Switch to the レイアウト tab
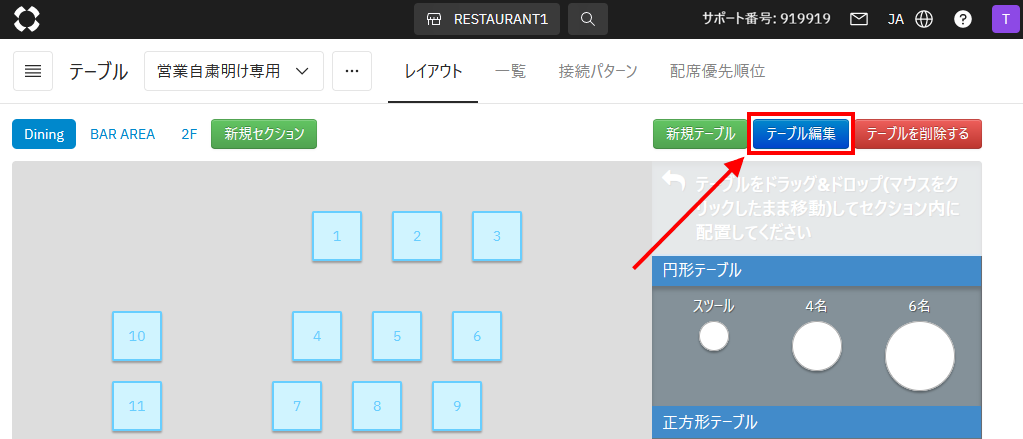Image resolution: width=1023 pixels, height=439 pixels. (433, 72)
